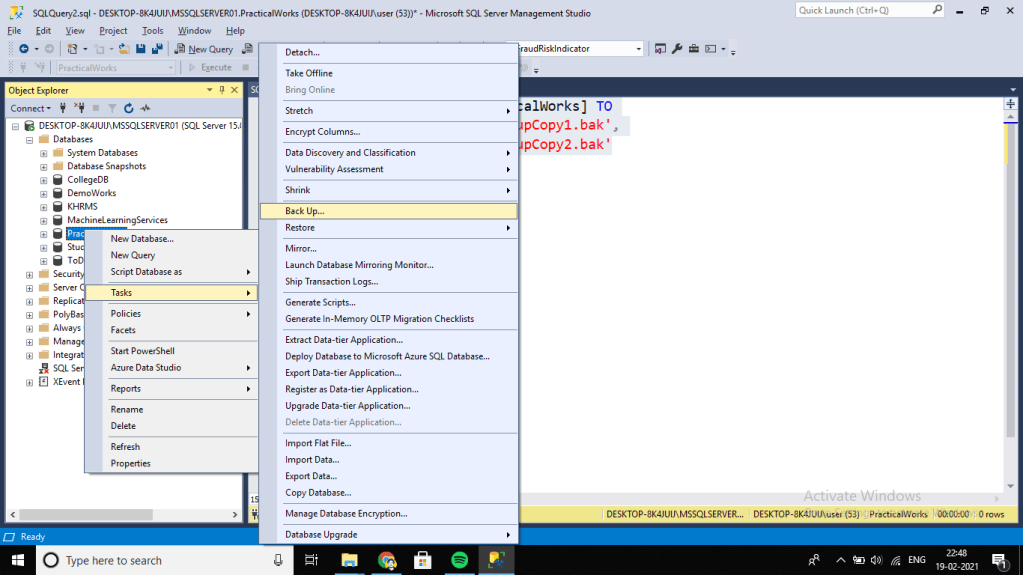Open the Activity Monitor icon in Object Explorer
The height and width of the screenshot is (575, 1023).
tap(145, 108)
